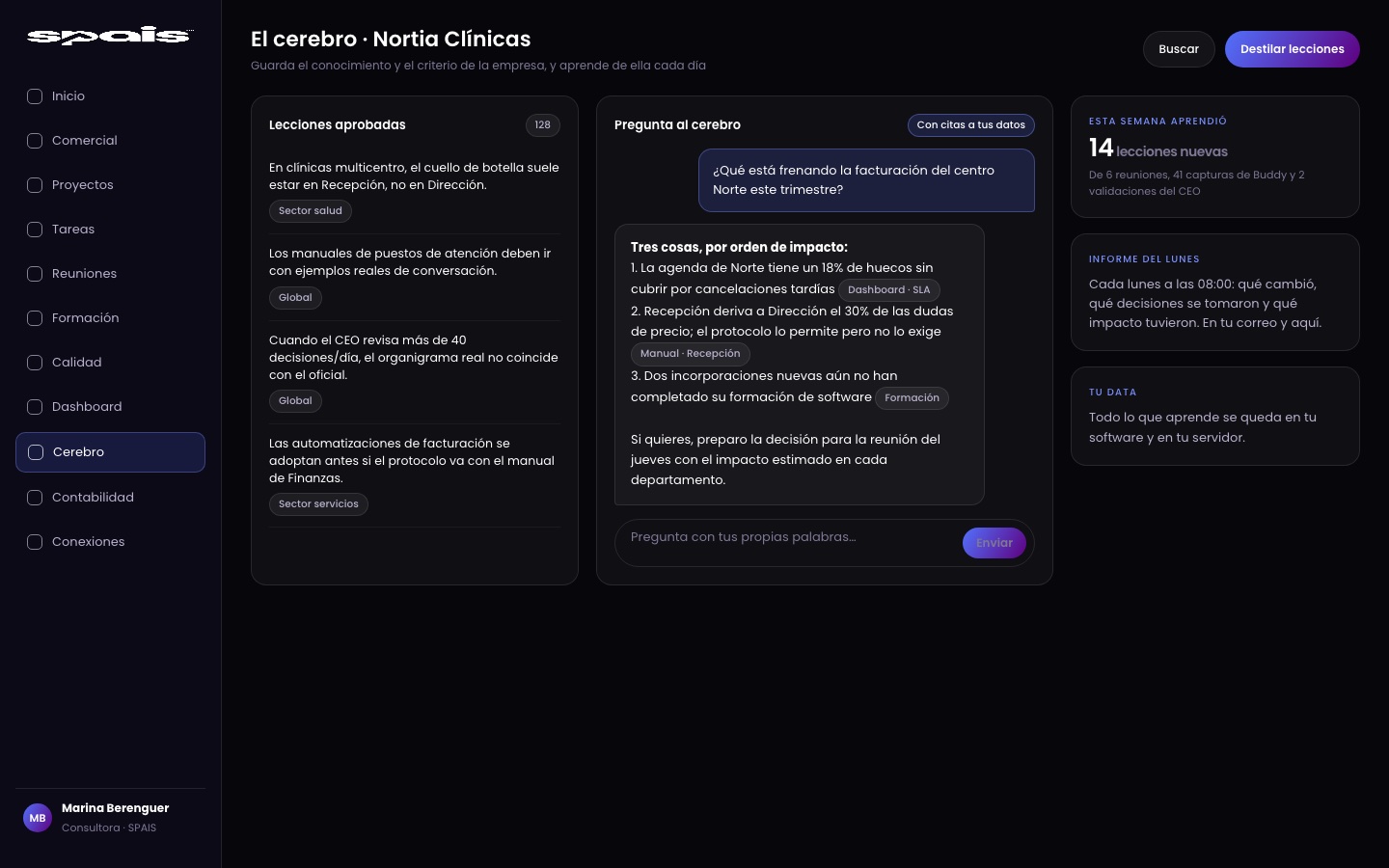
Task: Open the Manual · Recepción citation chip
Action: click(691, 354)
